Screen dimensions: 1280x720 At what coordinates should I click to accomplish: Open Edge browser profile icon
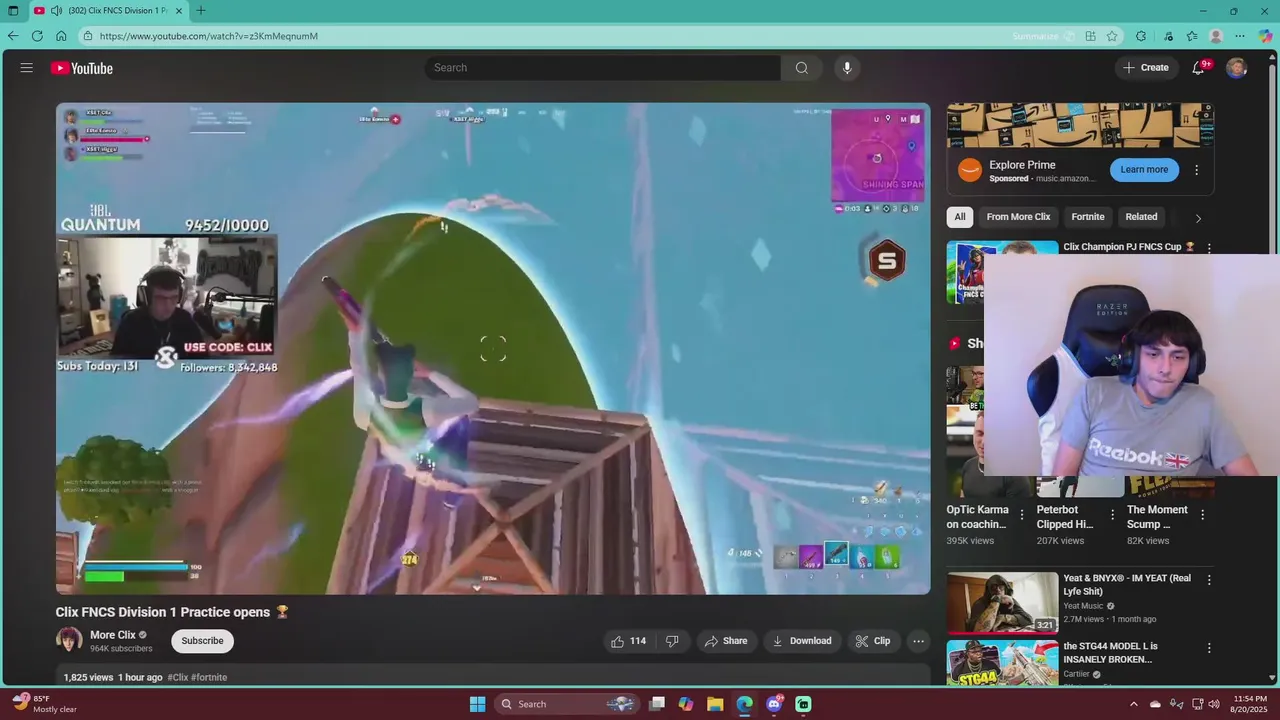1216,36
